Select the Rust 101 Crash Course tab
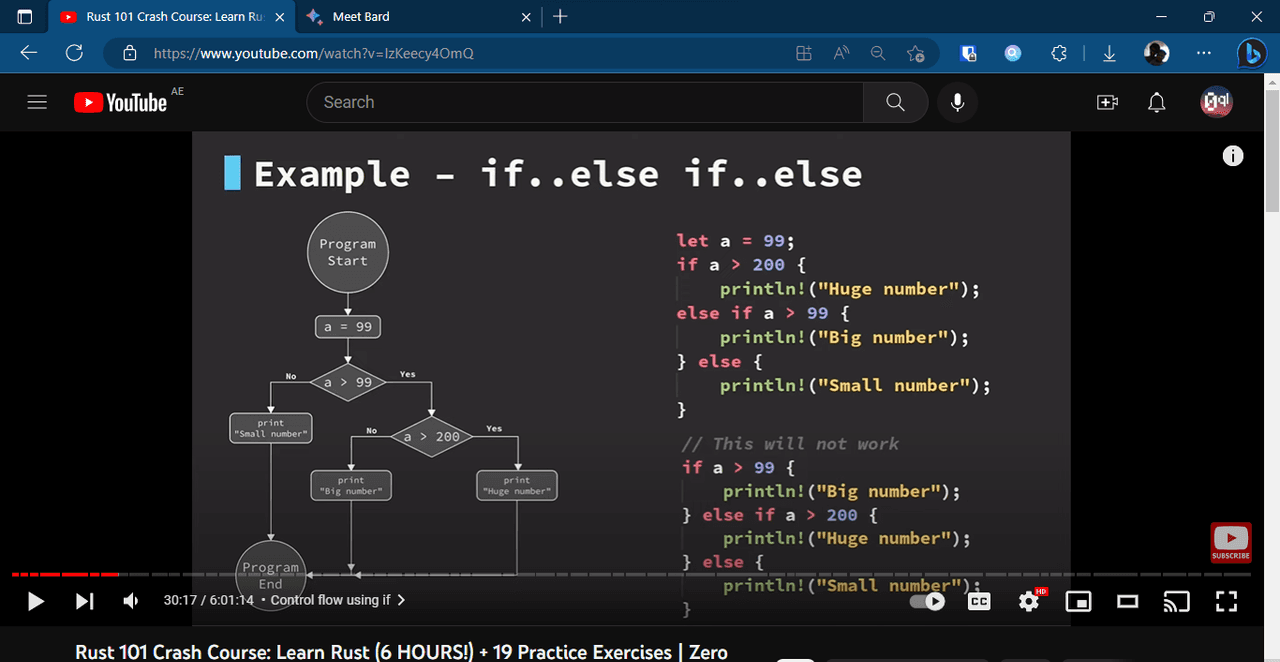 [x=165, y=17]
